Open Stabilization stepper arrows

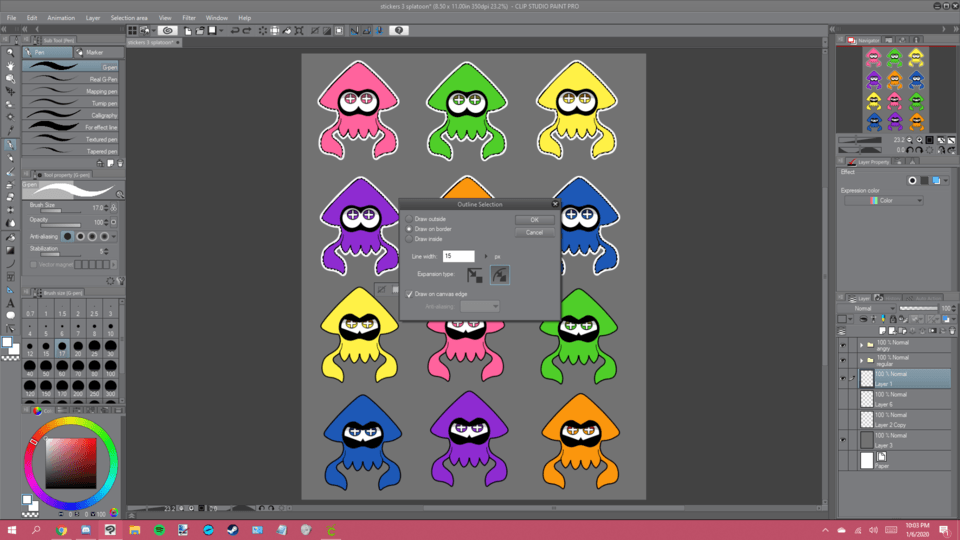pos(107,252)
